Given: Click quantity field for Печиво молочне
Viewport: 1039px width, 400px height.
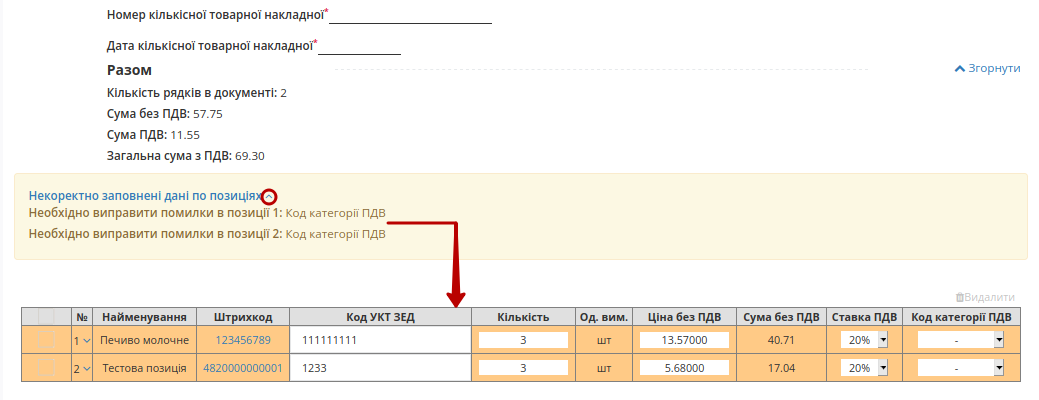Looking at the screenshot, I should [x=523, y=340].
